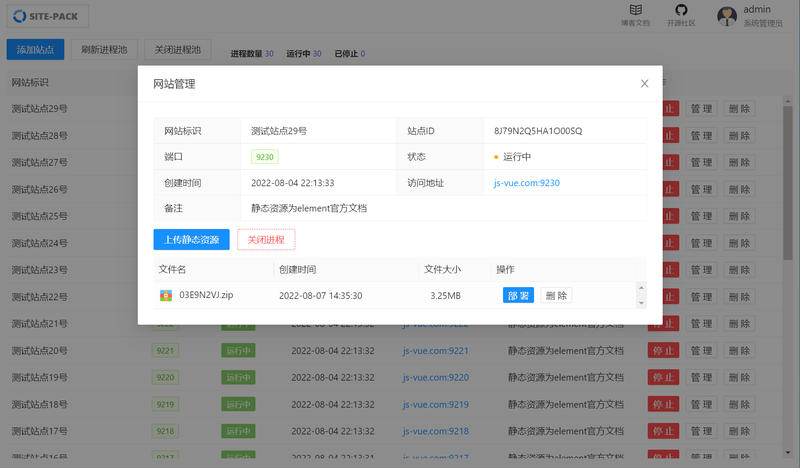800x468 pixels.
Task: Manage 测试站点20号 with 管理 button
Action: coord(701,351)
